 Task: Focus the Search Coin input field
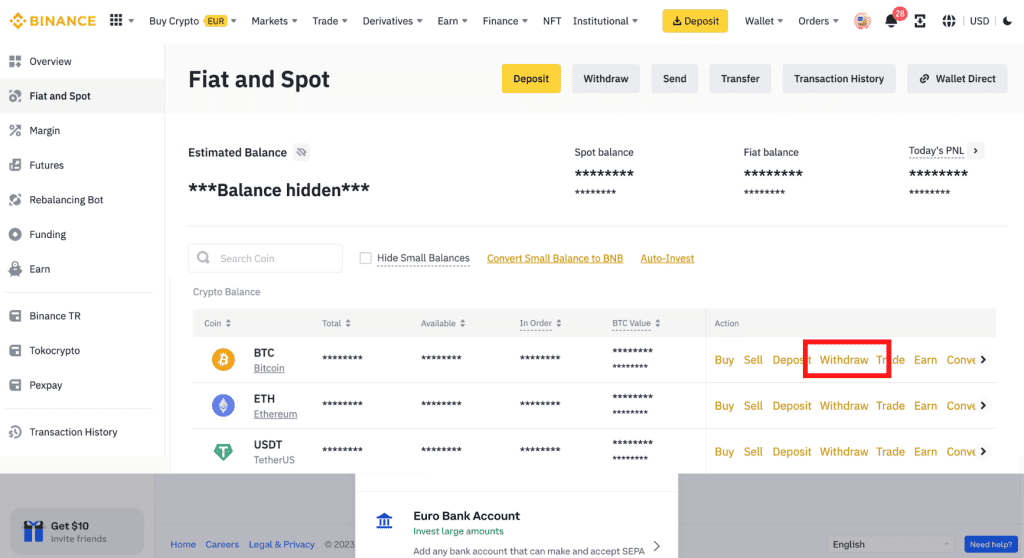click(x=265, y=258)
